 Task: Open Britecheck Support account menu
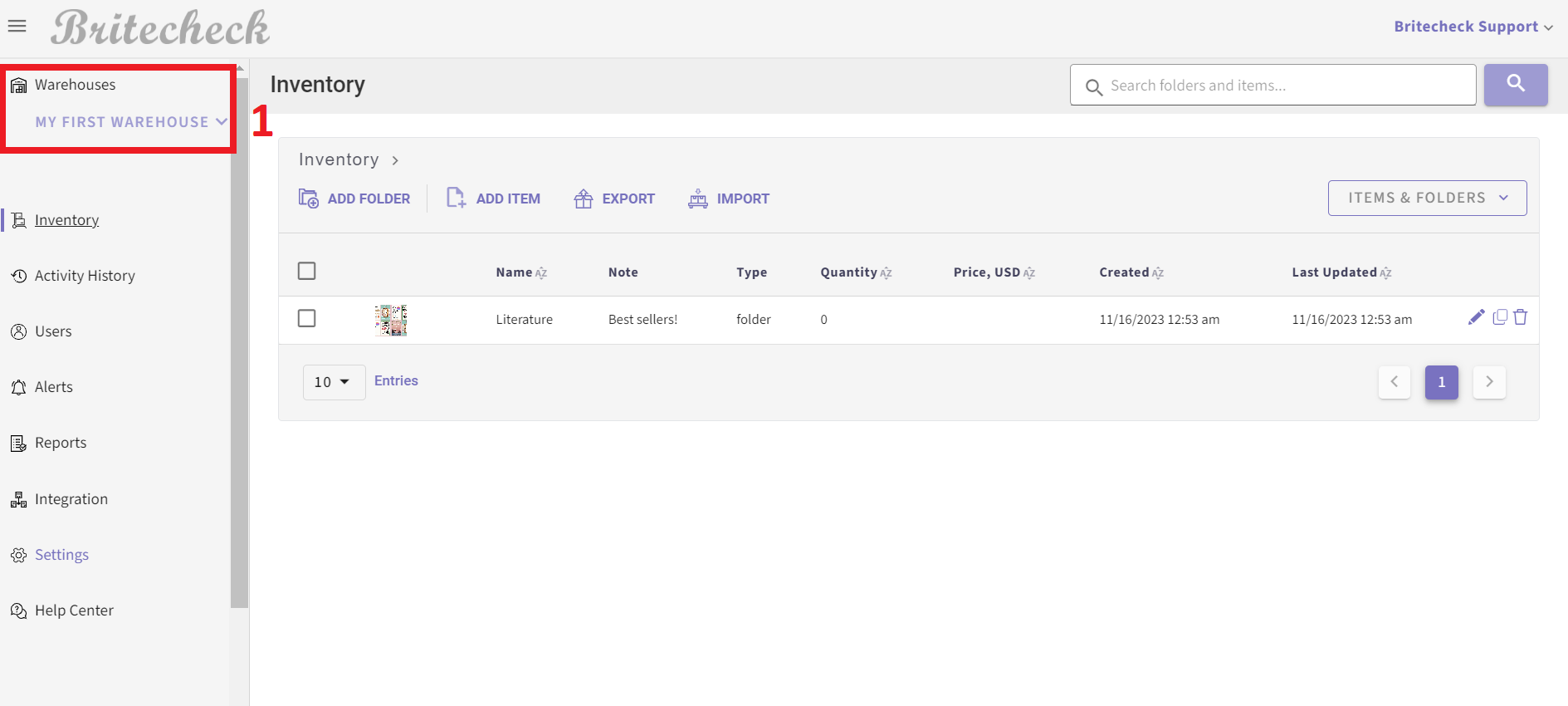1473,27
